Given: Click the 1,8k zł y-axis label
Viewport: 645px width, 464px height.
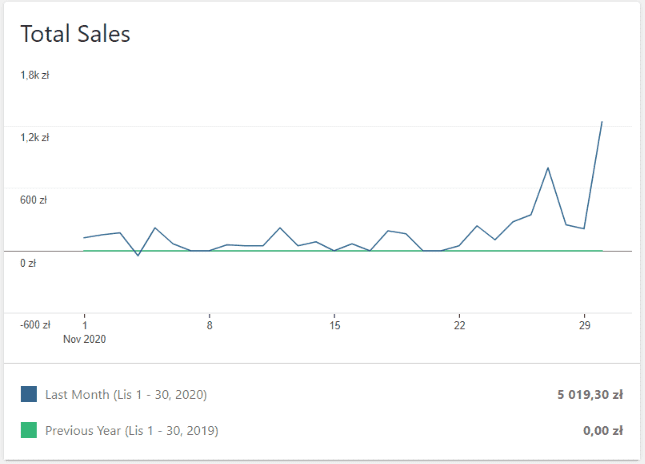Looking at the screenshot, I should [x=35, y=75].
